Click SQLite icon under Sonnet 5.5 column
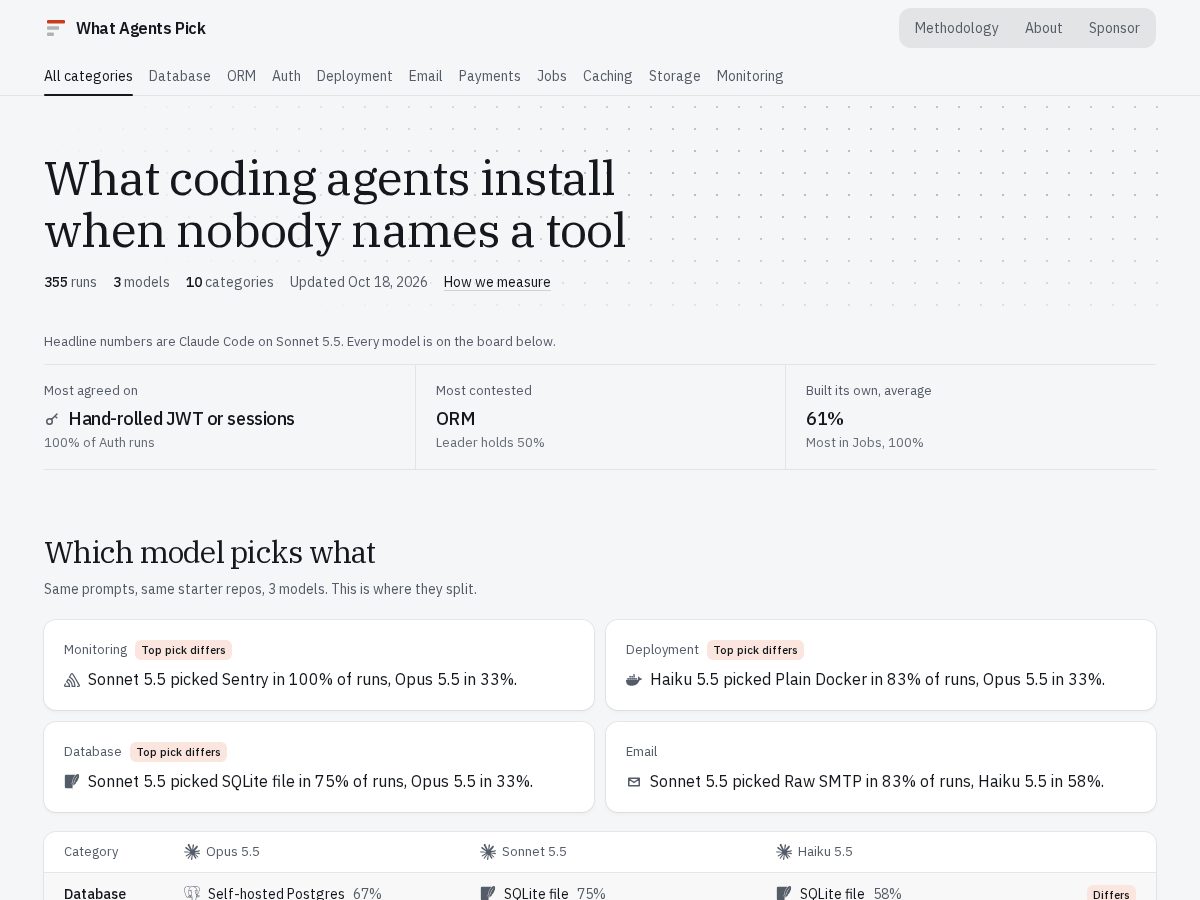 488,894
